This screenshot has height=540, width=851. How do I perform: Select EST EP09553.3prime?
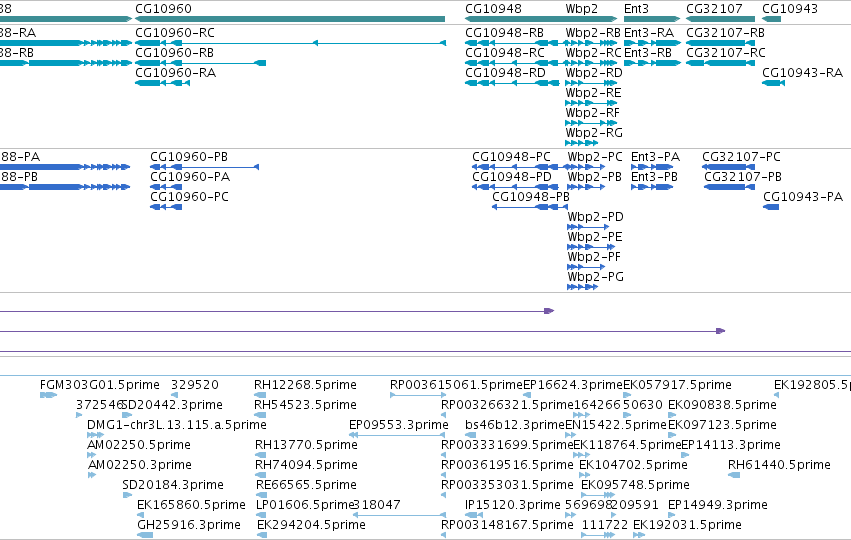399,425
